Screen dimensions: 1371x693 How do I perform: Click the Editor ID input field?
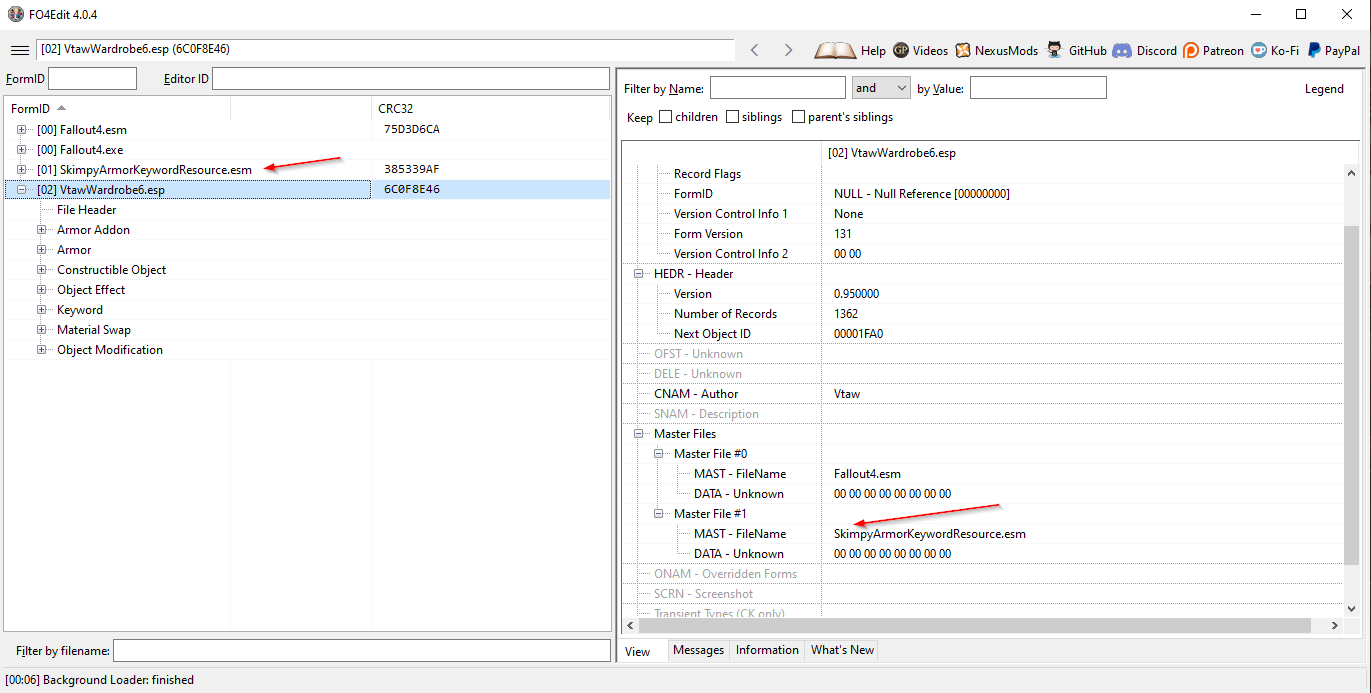pos(410,79)
